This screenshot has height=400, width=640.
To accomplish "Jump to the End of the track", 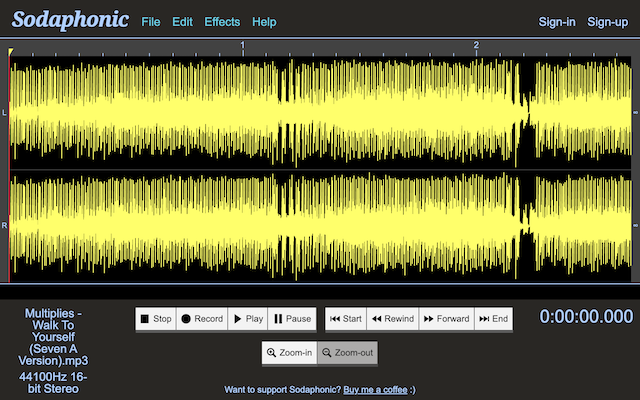I will (493, 319).
